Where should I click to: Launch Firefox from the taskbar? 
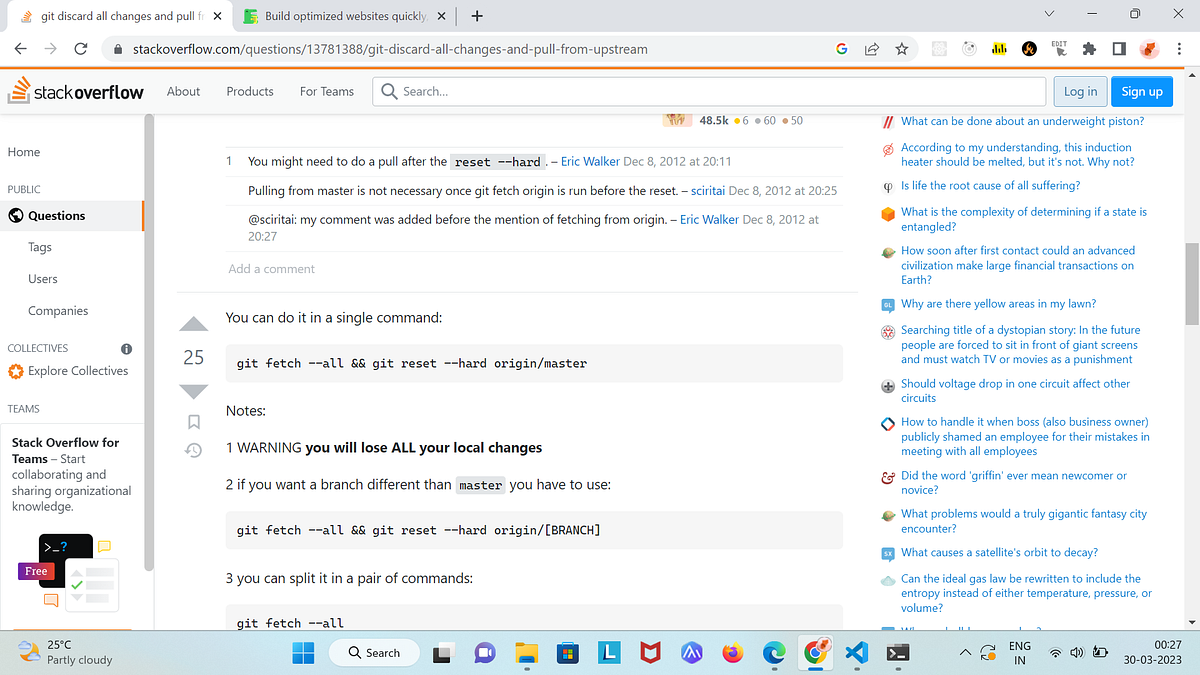pyautogui.click(x=733, y=653)
